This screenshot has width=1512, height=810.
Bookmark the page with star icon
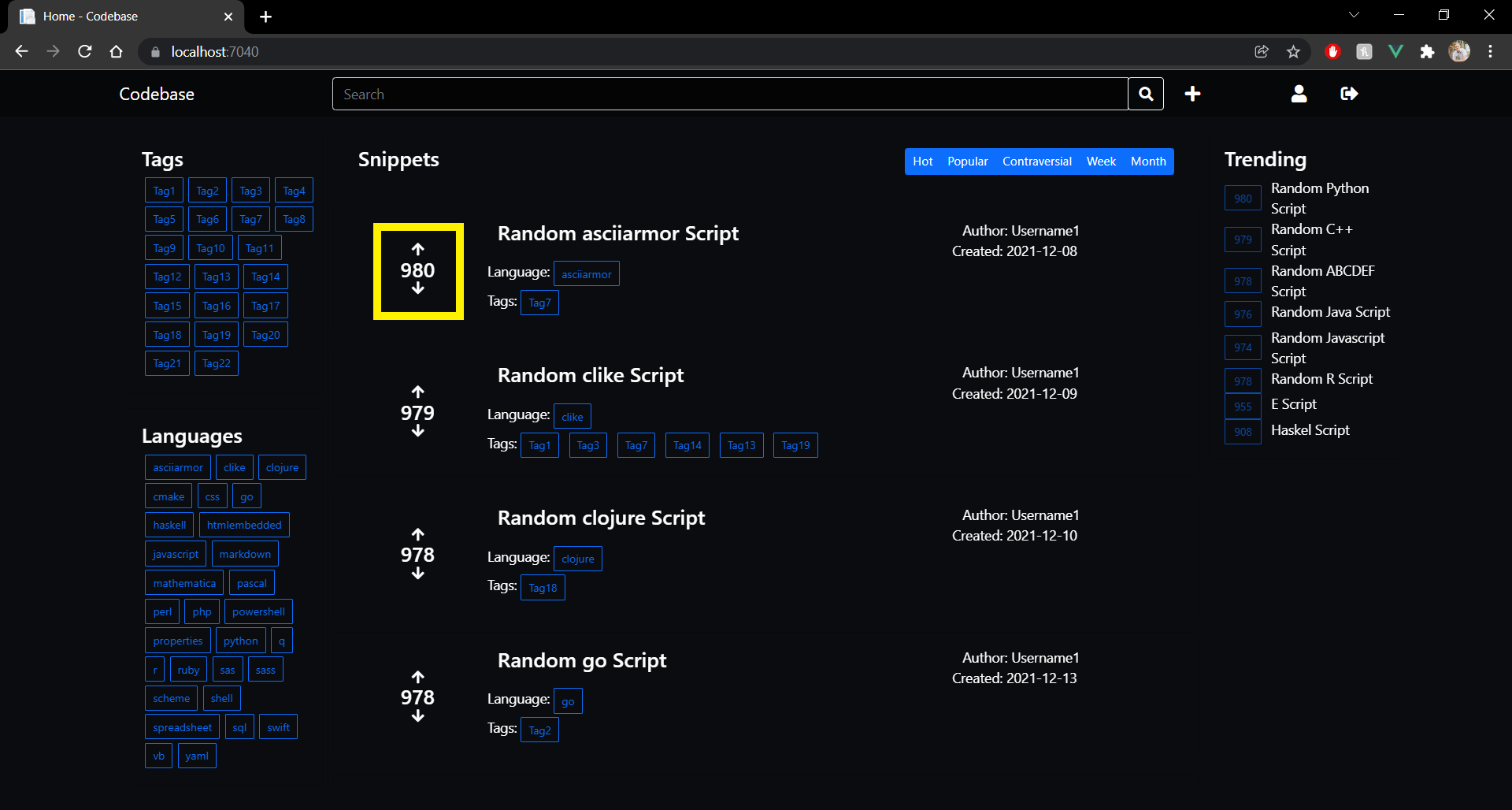1292,51
